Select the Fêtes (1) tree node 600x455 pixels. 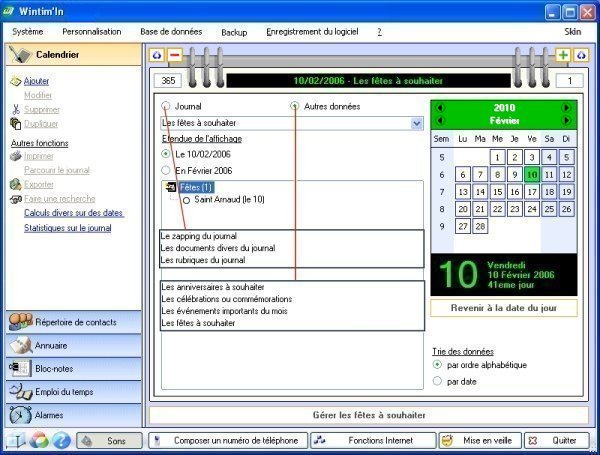(x=196, y=187)
